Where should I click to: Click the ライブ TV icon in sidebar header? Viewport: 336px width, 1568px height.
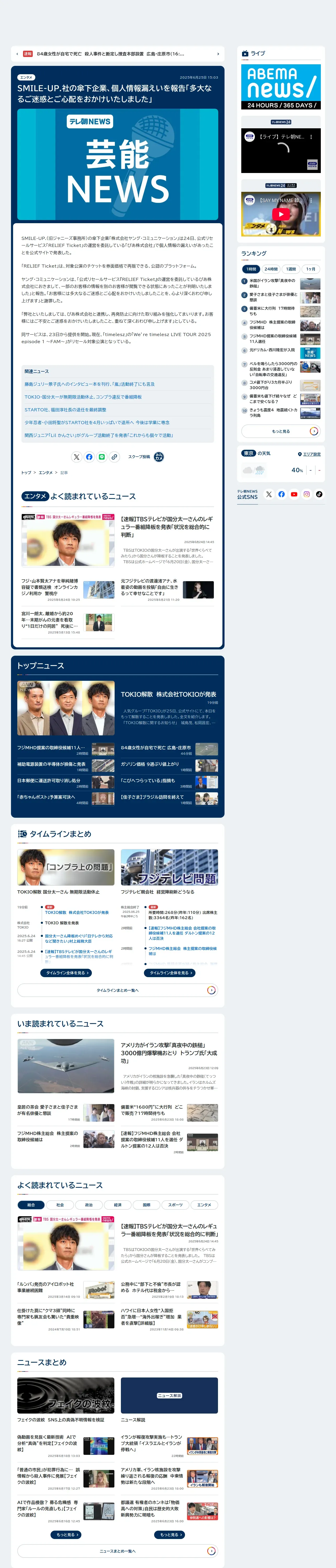(245, 54)
